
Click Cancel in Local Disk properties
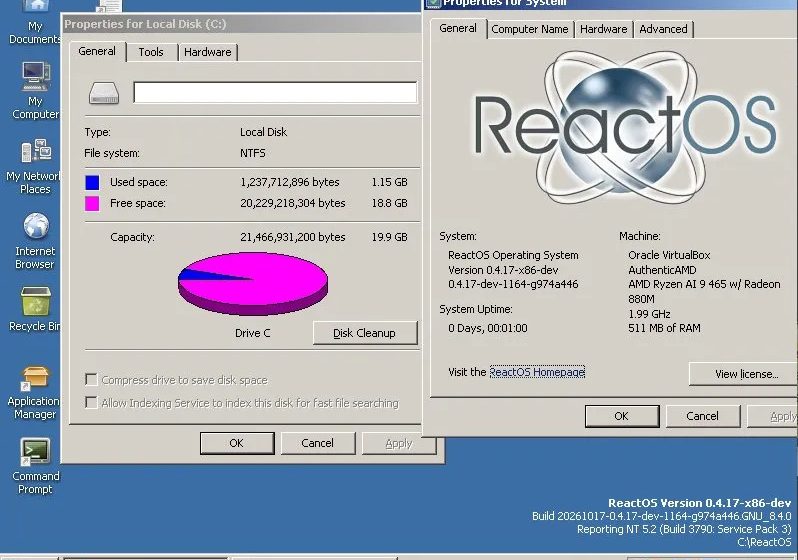click(318, 443)
